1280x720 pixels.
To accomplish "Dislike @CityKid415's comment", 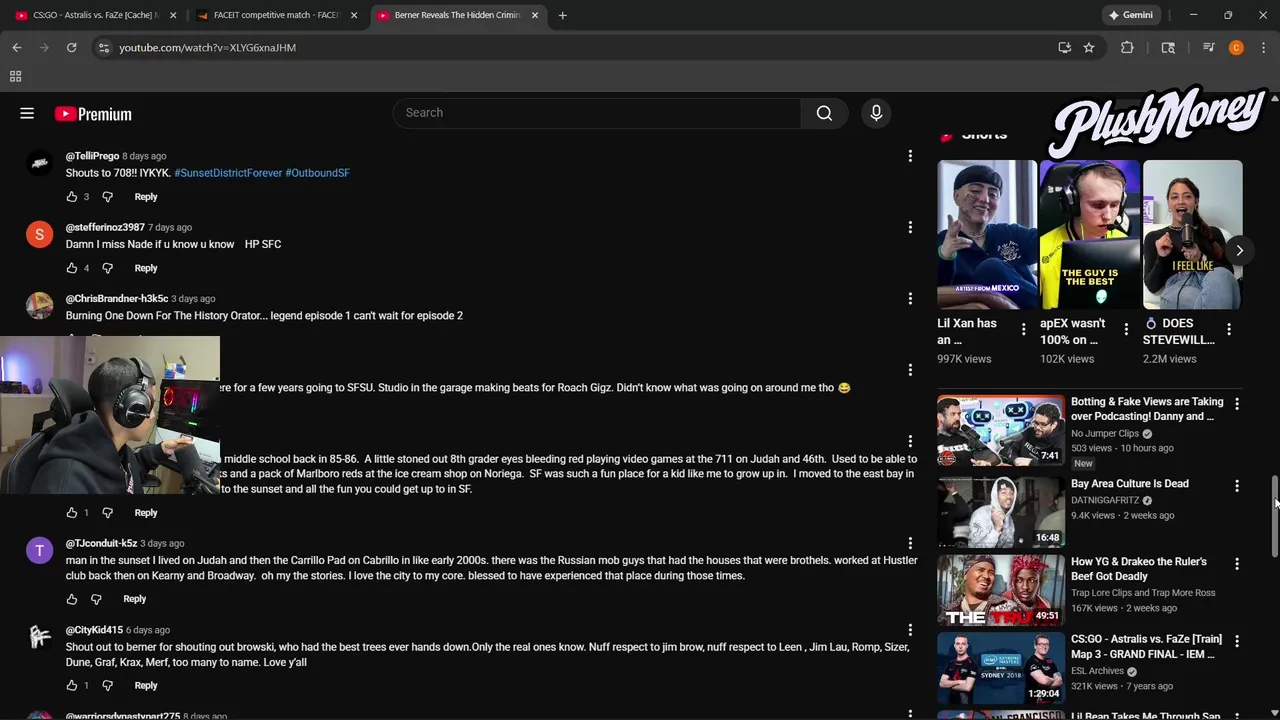I will tap(107, 685).
